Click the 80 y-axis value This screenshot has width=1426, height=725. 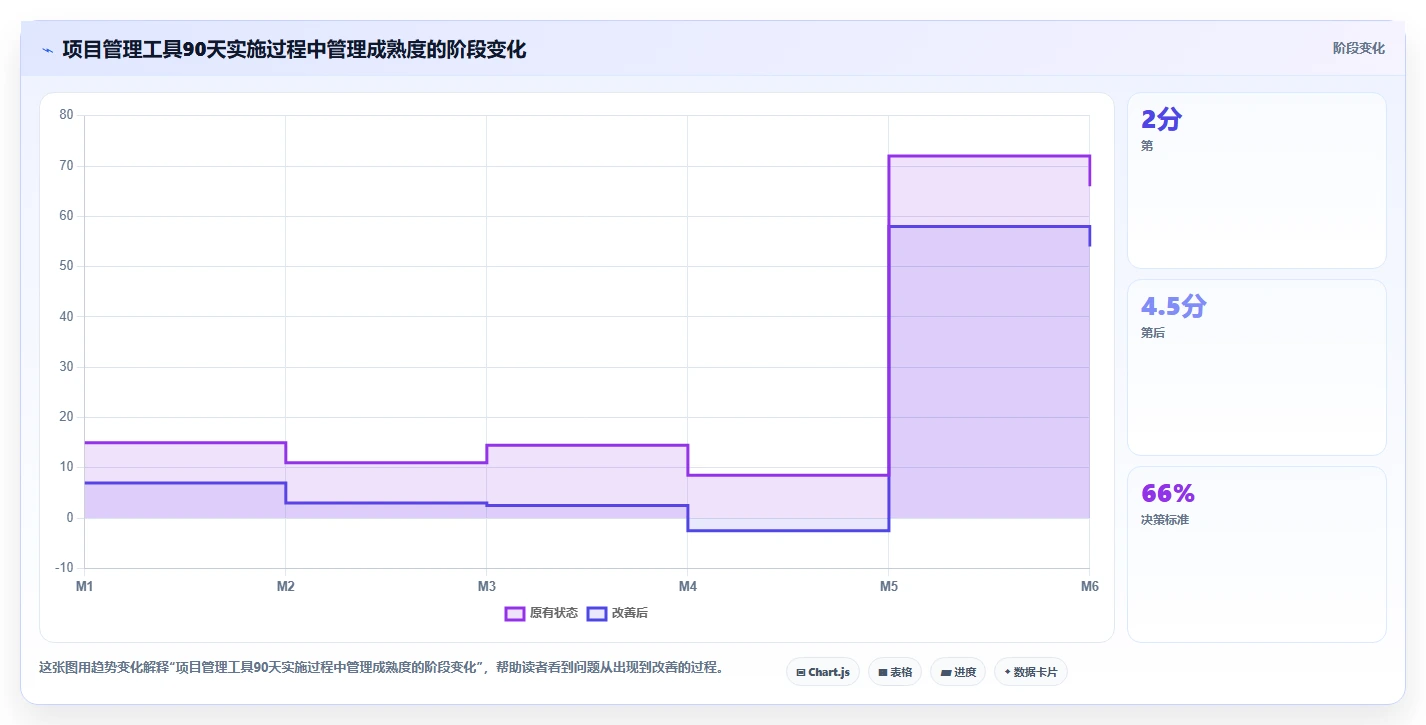(66, 115)
